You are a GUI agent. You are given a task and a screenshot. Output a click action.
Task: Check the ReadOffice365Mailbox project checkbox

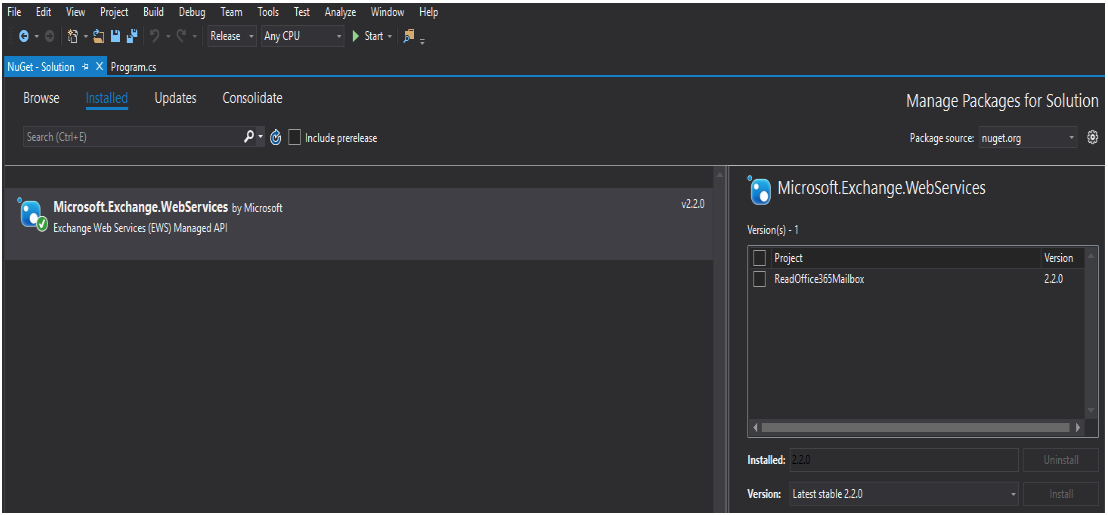coord(760,279)
